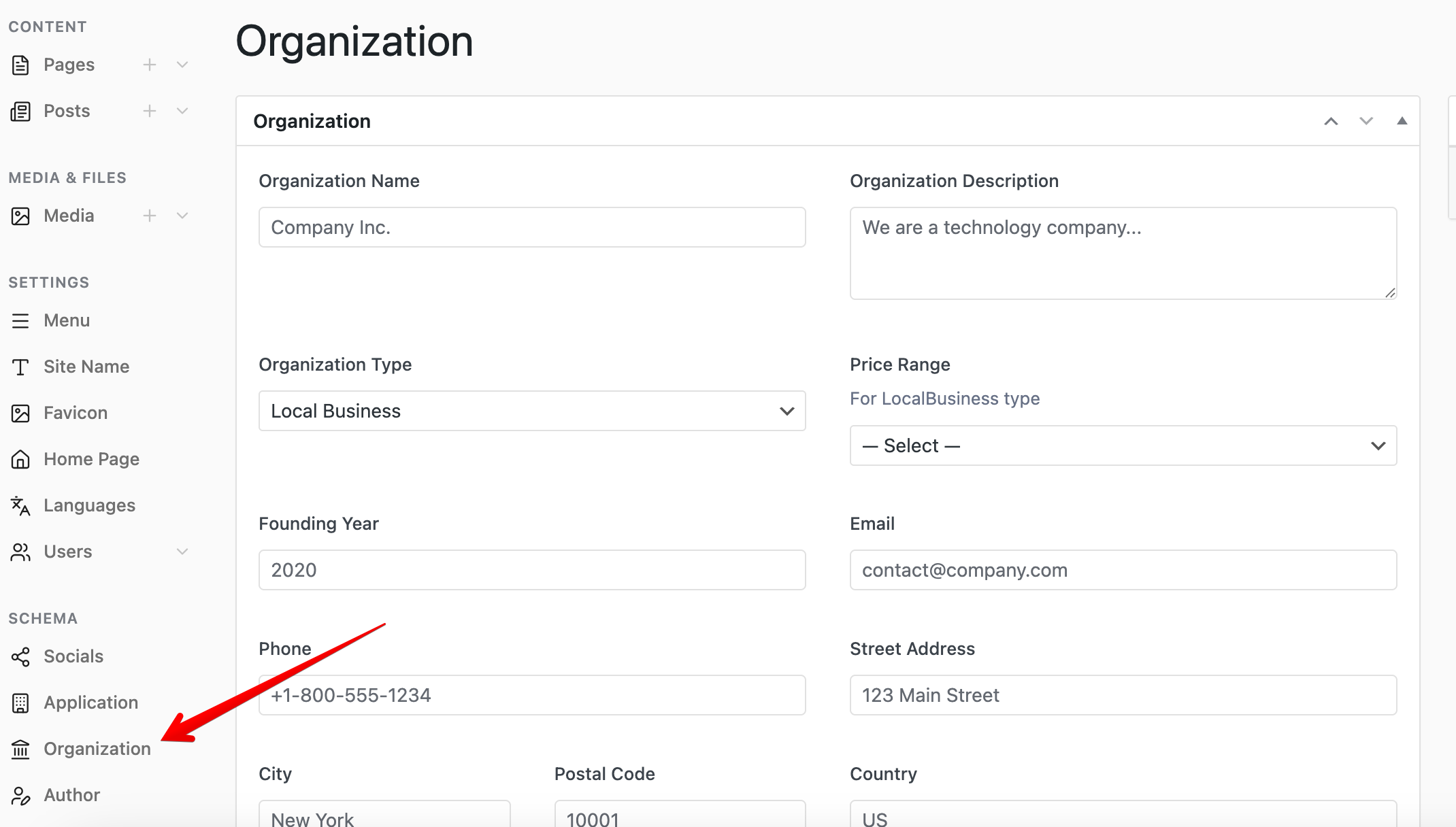Click the Favicon image icon in sidebar
Screen dimensions: 1456x827
[20, 413]
